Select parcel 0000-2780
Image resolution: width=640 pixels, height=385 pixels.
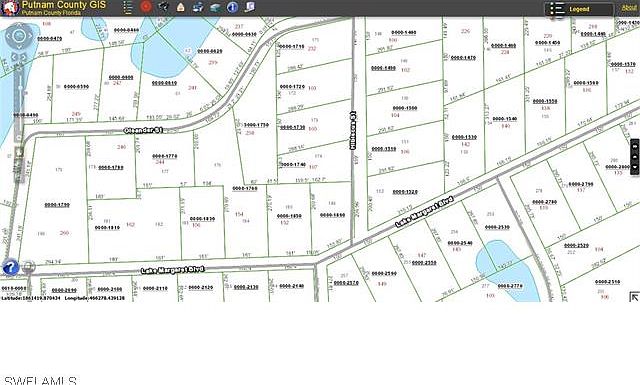coord(544,202)
